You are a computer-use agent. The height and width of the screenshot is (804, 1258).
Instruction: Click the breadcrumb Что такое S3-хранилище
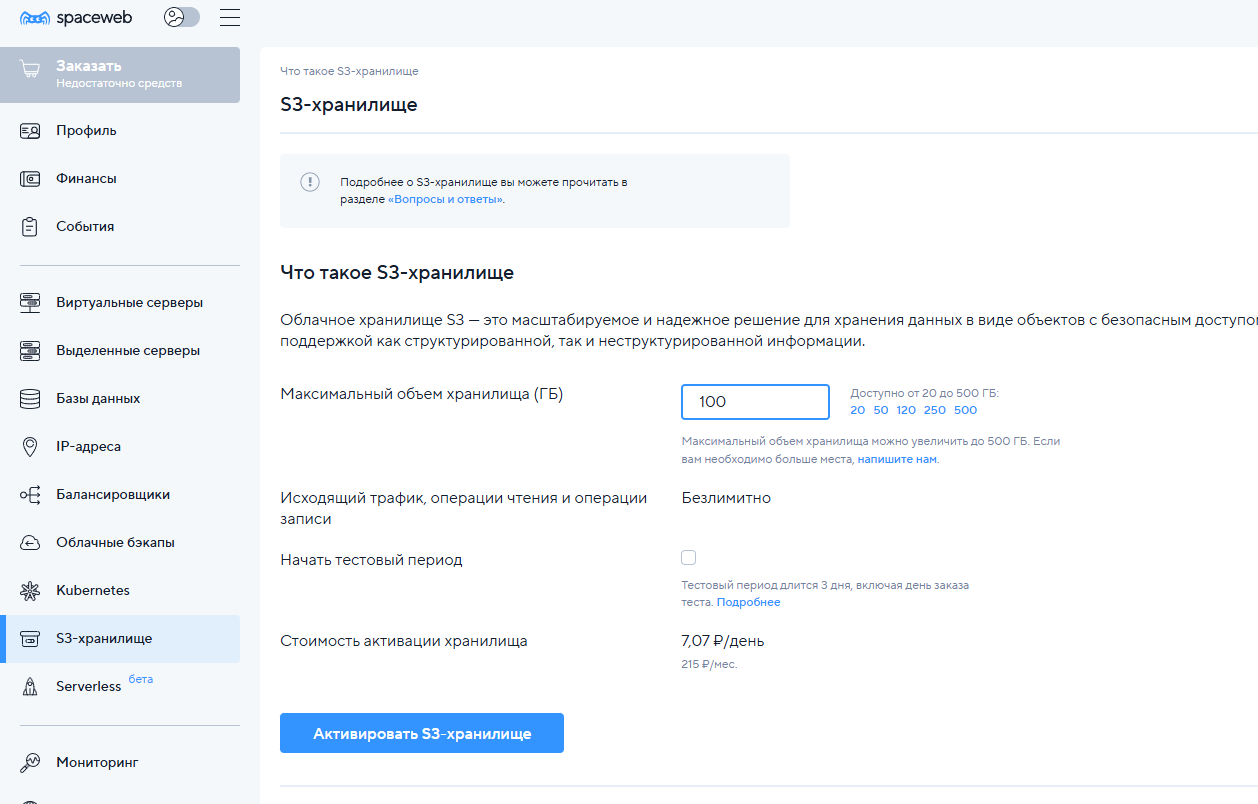349,72
